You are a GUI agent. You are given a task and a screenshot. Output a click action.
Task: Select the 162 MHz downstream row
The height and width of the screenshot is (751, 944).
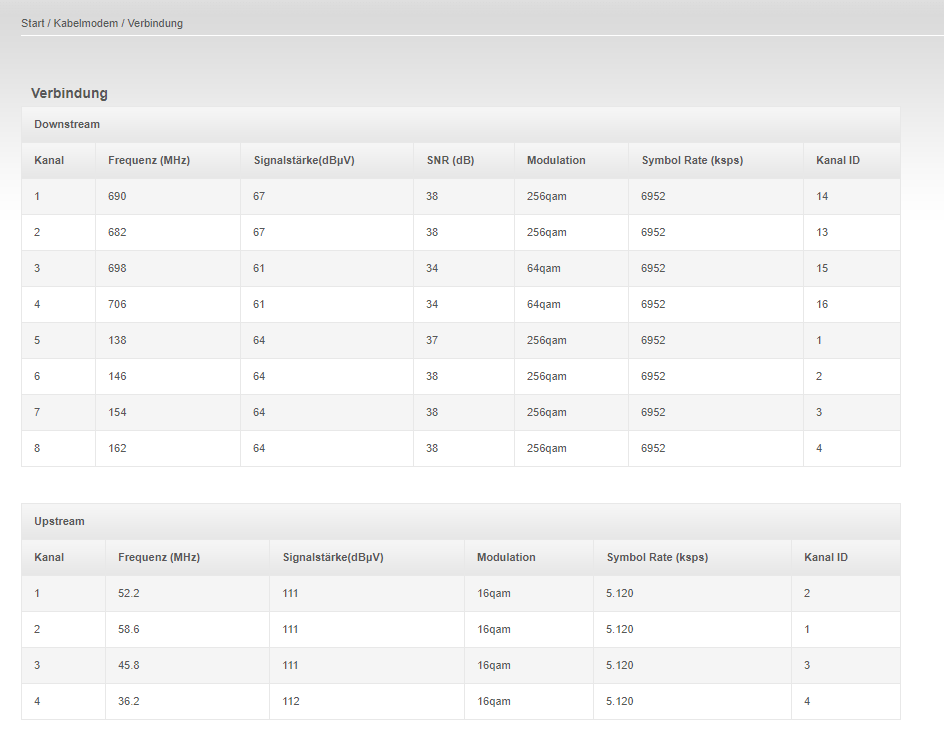tap(461, 449)
